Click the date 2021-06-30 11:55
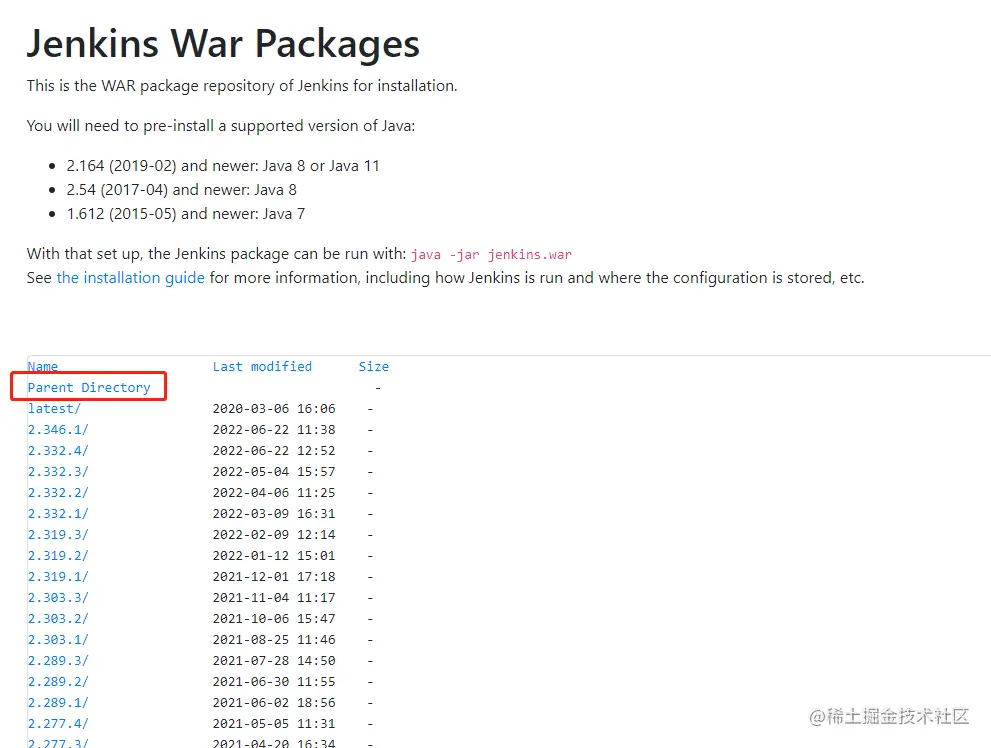991x748 pixels. pos(274,682)
